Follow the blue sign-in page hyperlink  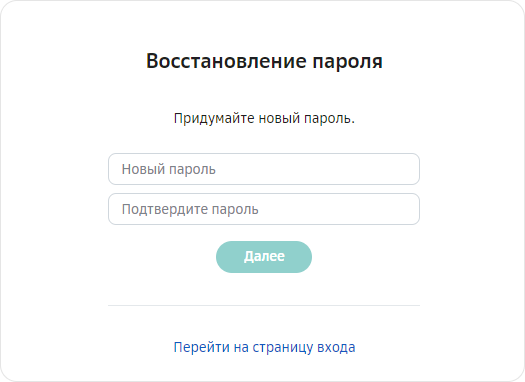(264, 347)
